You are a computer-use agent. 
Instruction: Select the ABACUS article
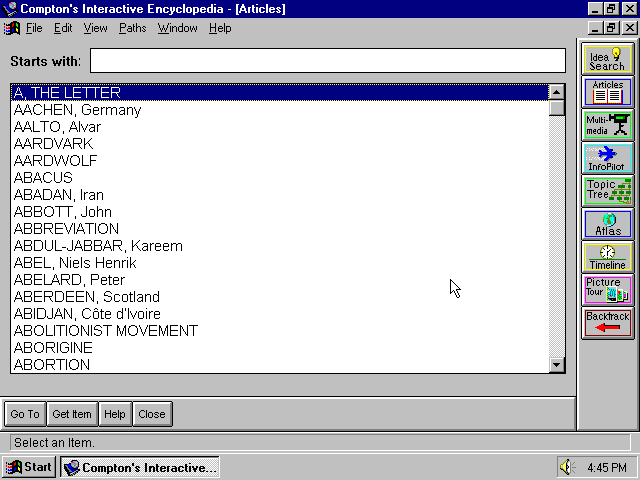pyautogui.click(x=280, y=178)
